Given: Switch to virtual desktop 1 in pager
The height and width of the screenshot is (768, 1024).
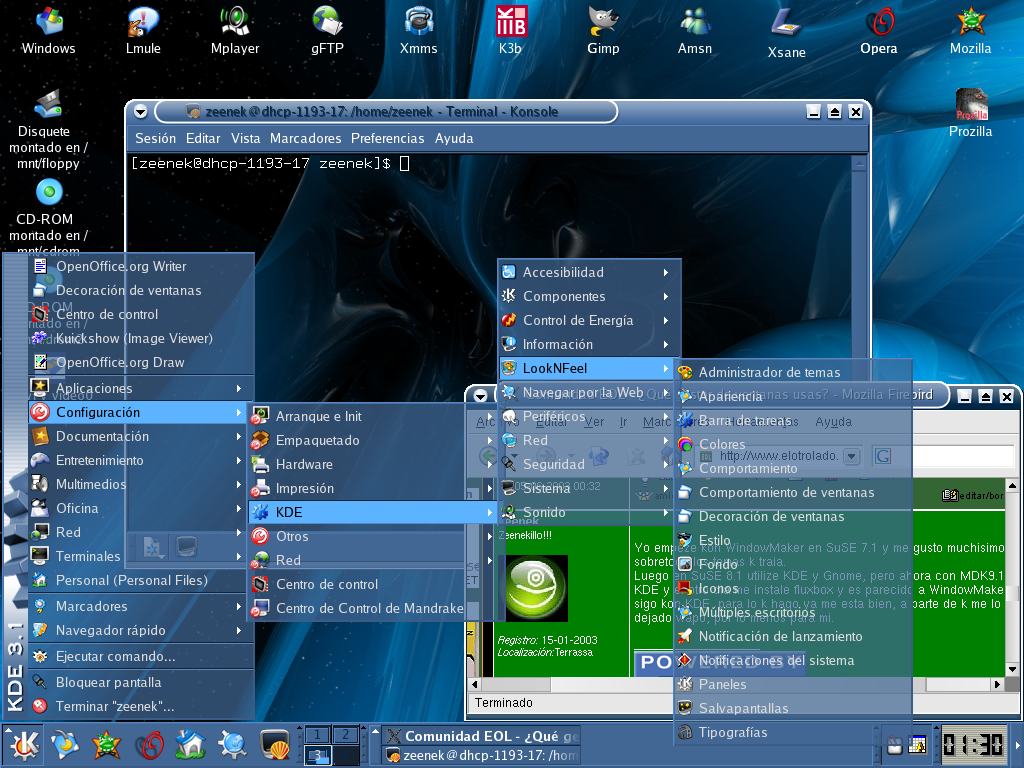Looking at the screenshot, I should pyautogui.click(x=317, y=735).
